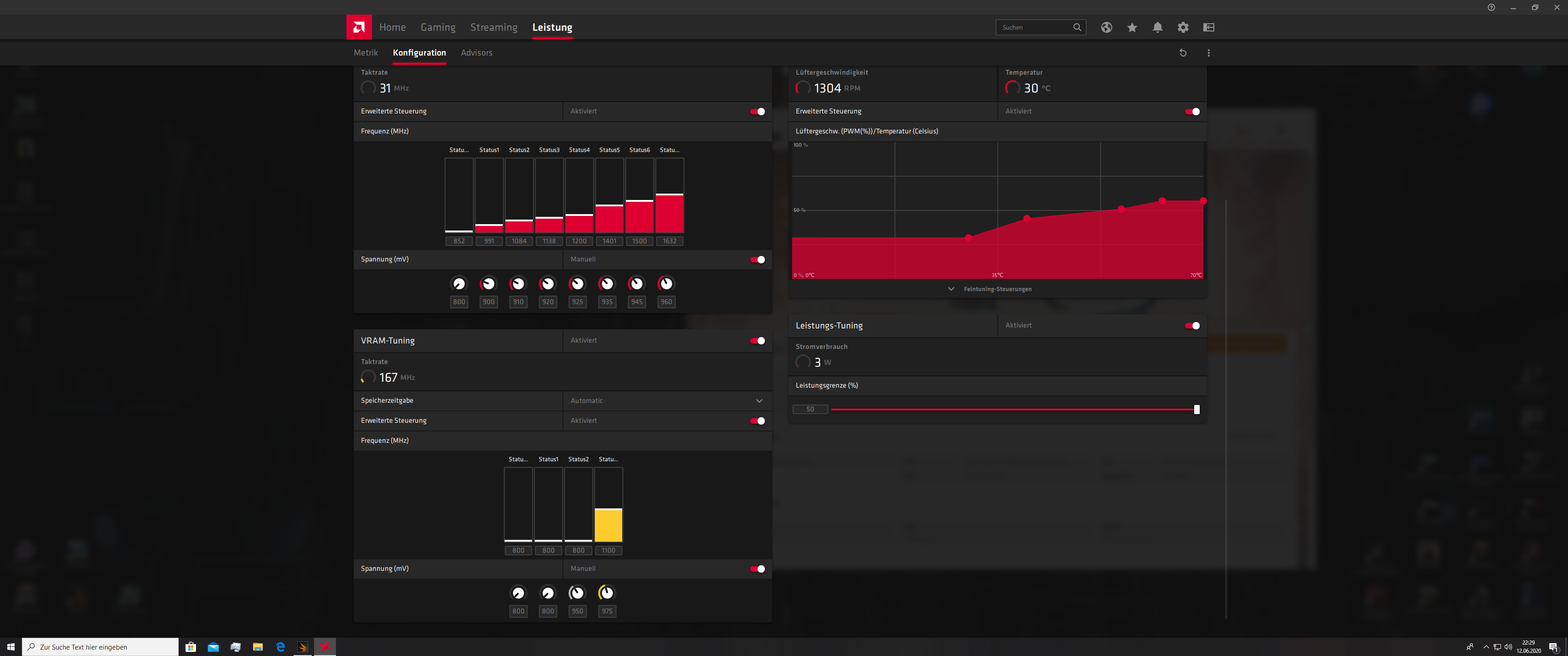Click the sidebar panel layout icon
The height and width of the screenshot is (656, 1568).
[x=1208, y=27]
